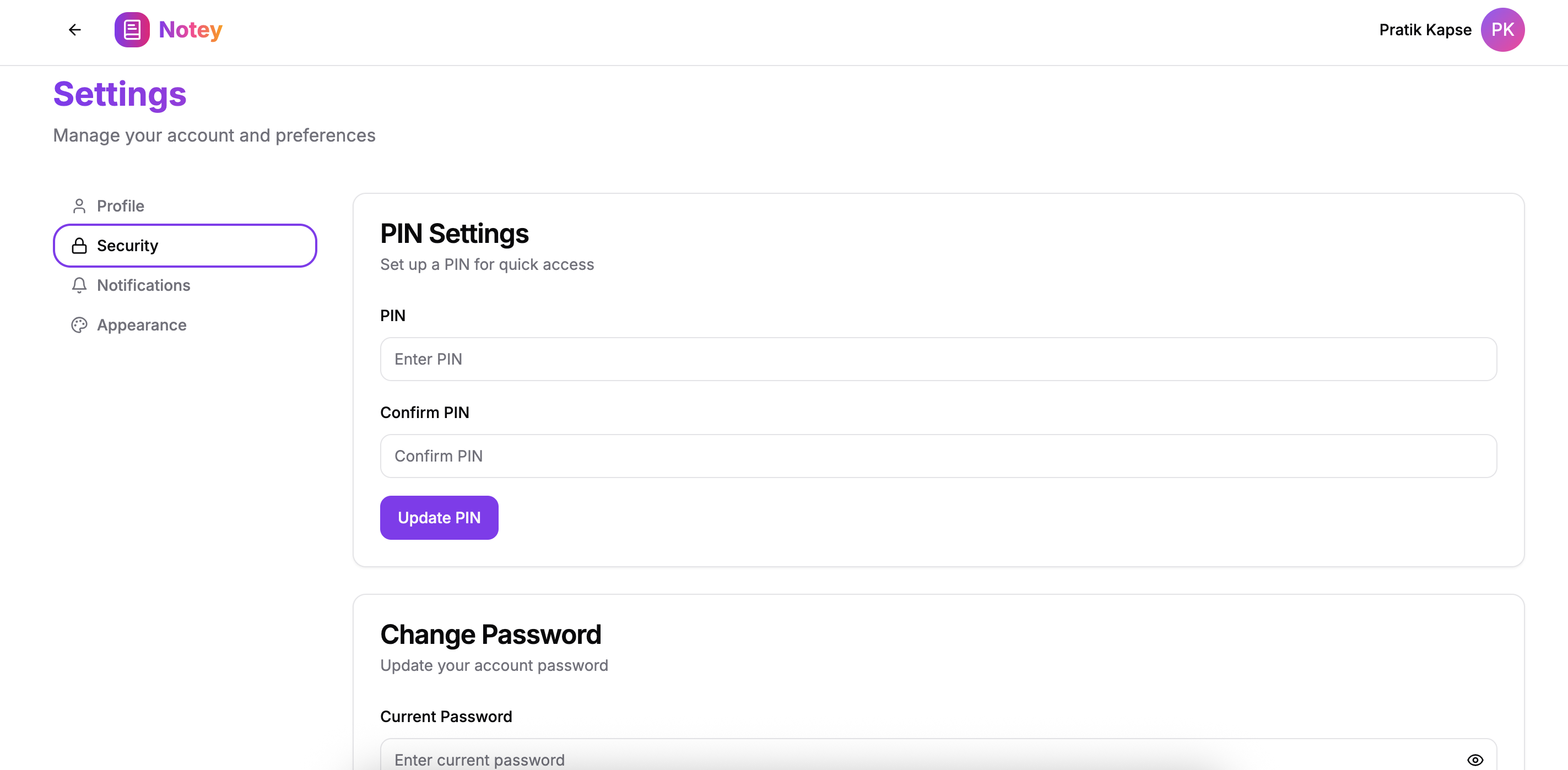Click the Notifications bell icon
This screenshot has height=770, width=1568.
79,285
